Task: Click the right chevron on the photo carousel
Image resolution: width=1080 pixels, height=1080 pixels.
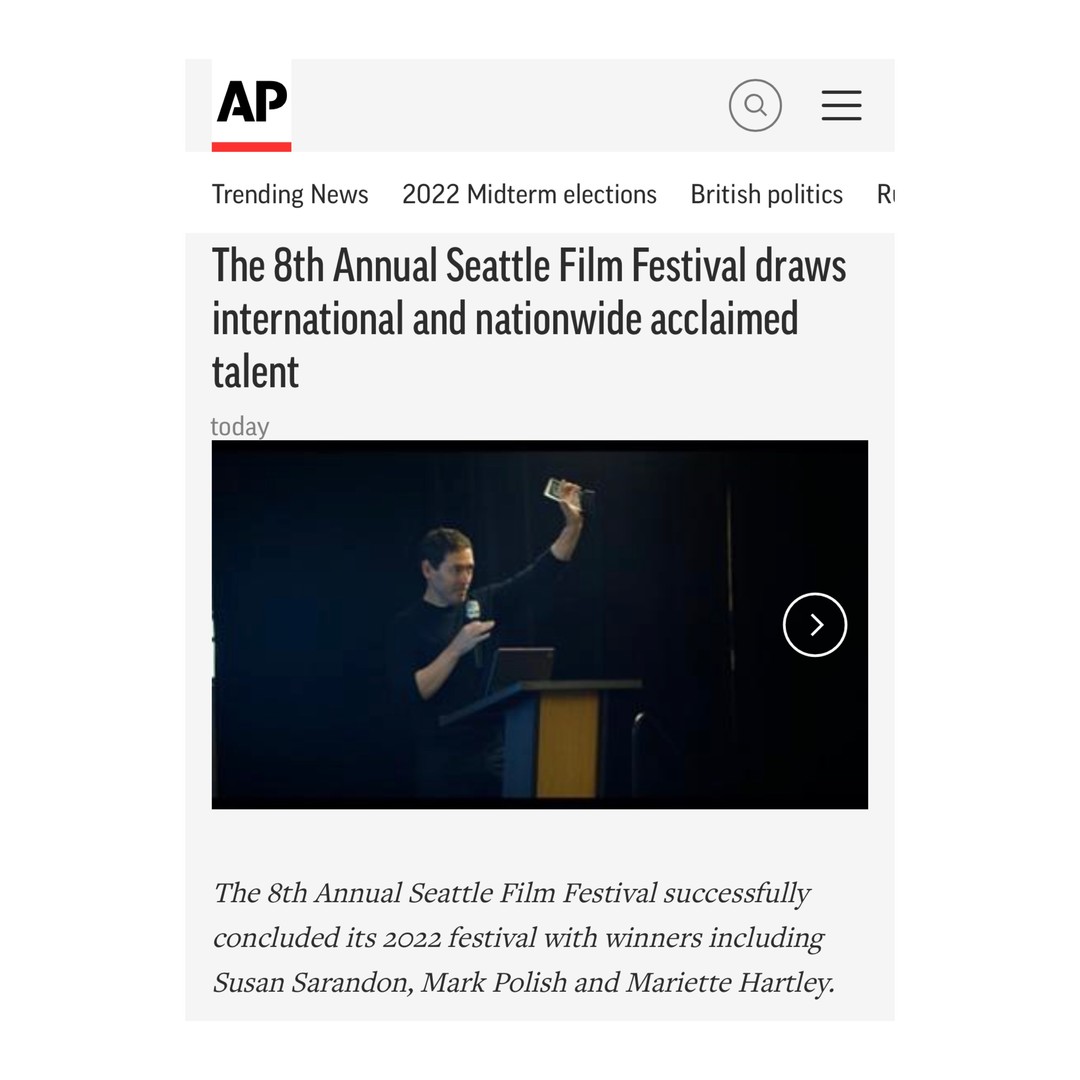Action: (815, 624)
